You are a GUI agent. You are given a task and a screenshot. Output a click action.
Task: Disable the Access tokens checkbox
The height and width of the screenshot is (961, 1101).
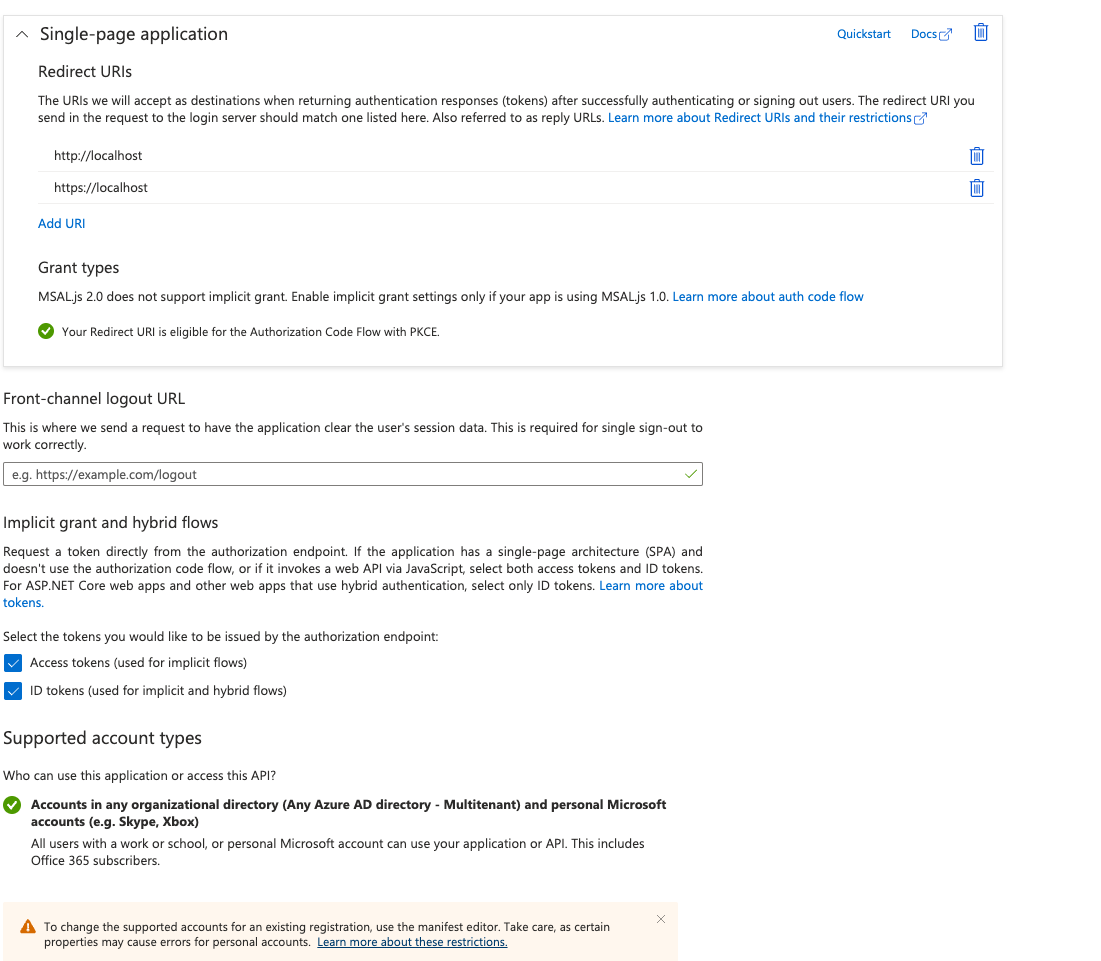tap(13, 663)
